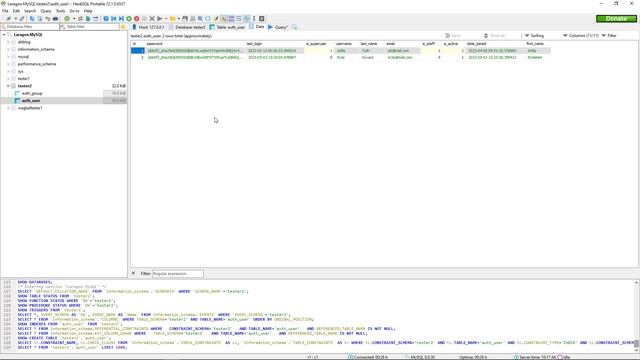Viewport: 640px width, 360px height.
Task: Go to last row toolbar icon
Action: click(121, 19)
